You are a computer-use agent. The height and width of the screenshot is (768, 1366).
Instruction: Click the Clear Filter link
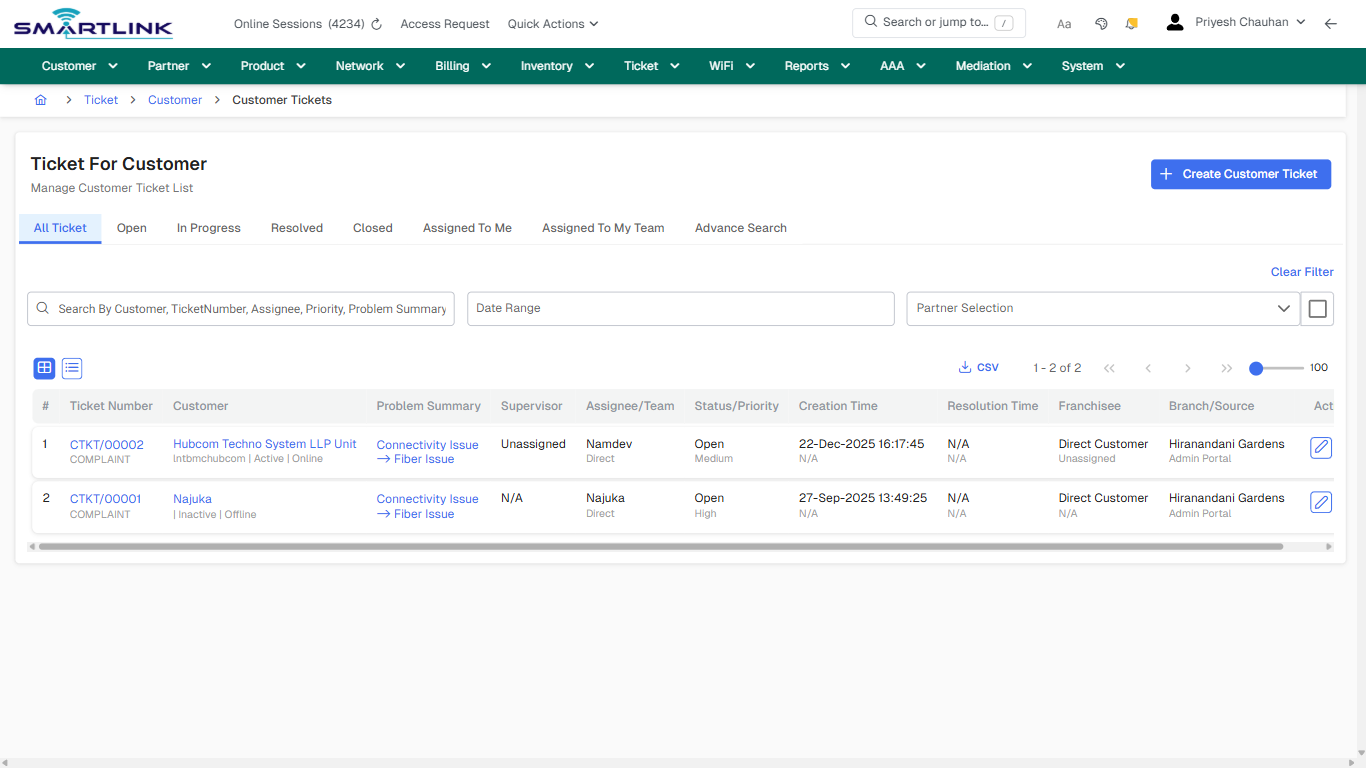[1301, 271]
